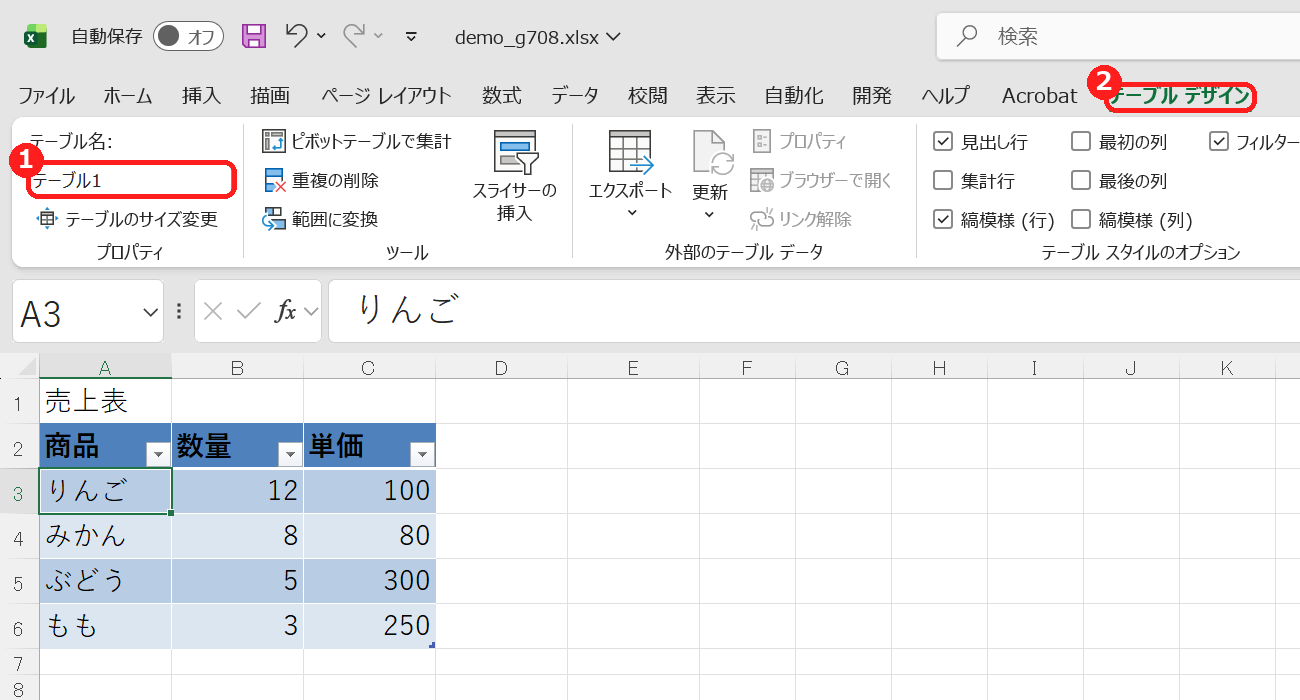This screenshot has height=700, width=1300.
Task: Switch to the 開発 tab
Action: click(x=872, y=96)
